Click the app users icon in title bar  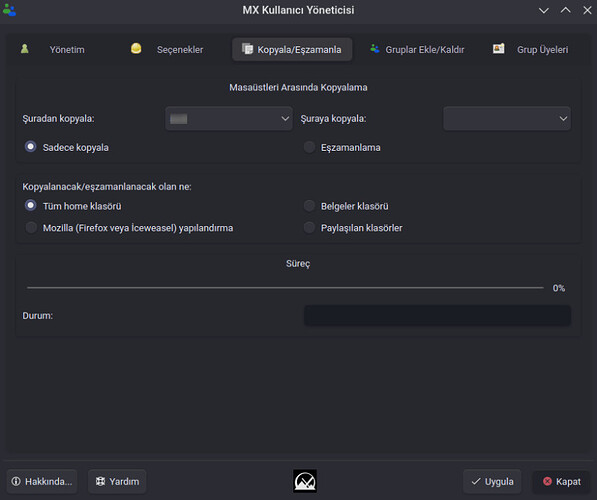(9, 10)
